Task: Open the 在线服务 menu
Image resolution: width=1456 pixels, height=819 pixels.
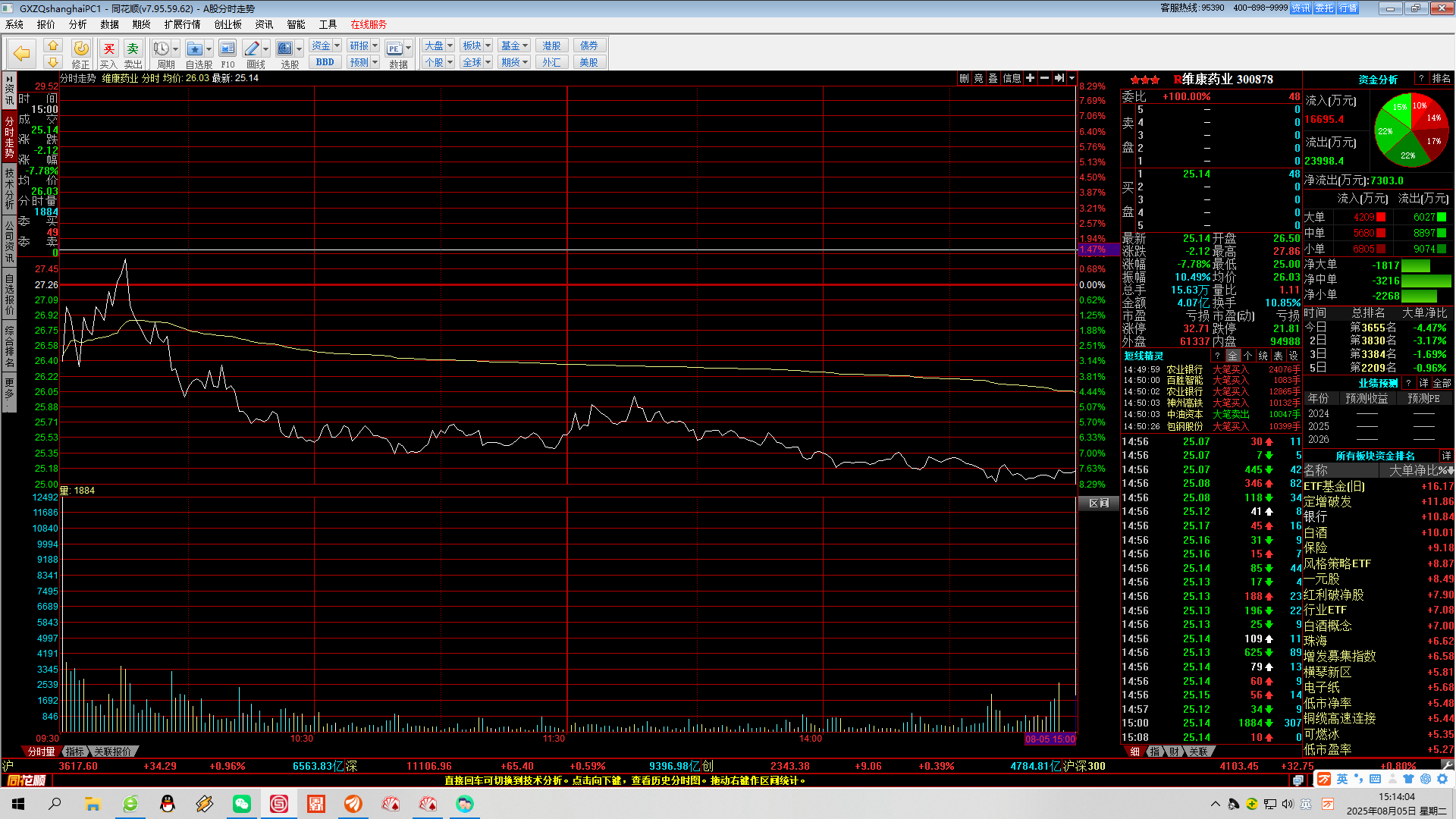Action: tap(369, 24)
